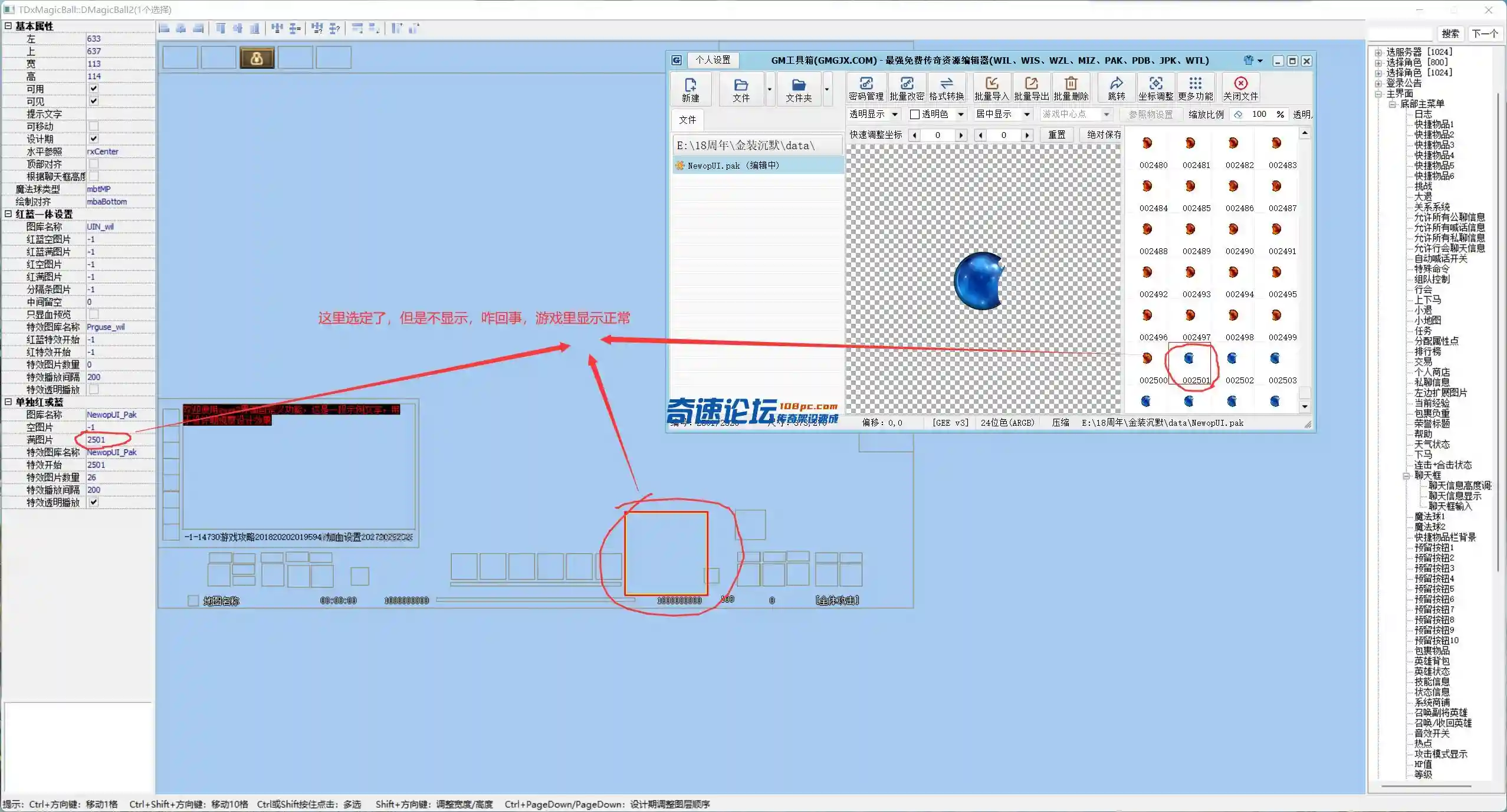Select 聊天框输入 tree item
The height and width of the screenshot is (812, 1507).
pyautogui.click(x=1450, y=506)
